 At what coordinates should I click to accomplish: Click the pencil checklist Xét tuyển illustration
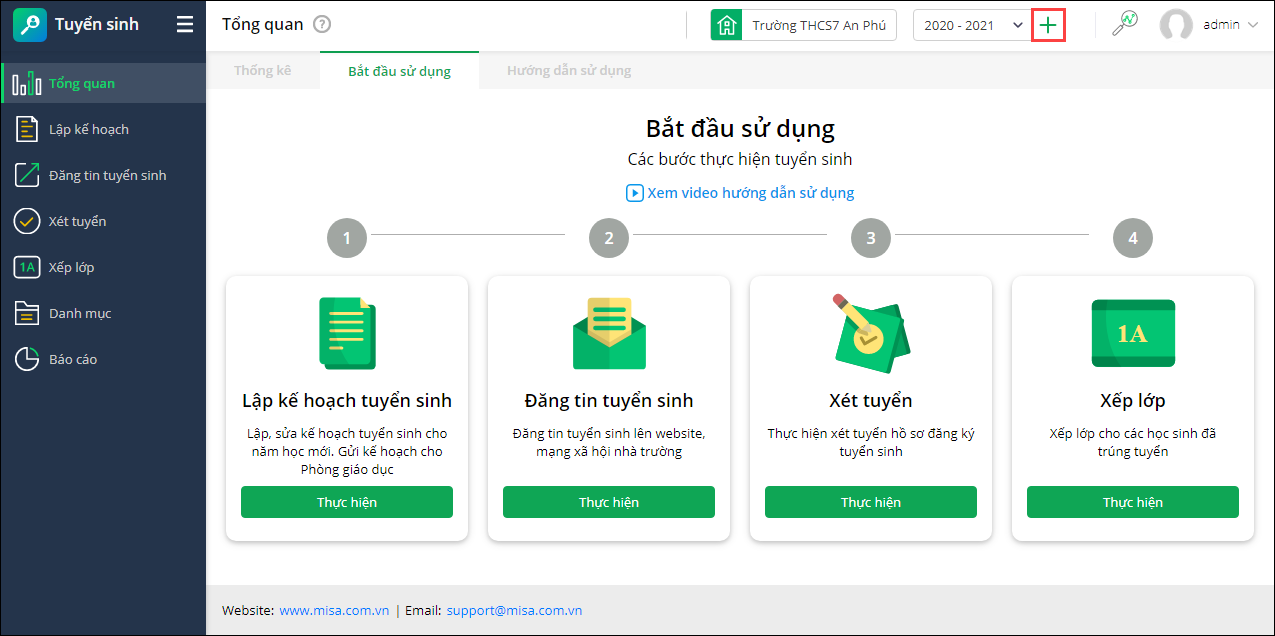point(871,331)
